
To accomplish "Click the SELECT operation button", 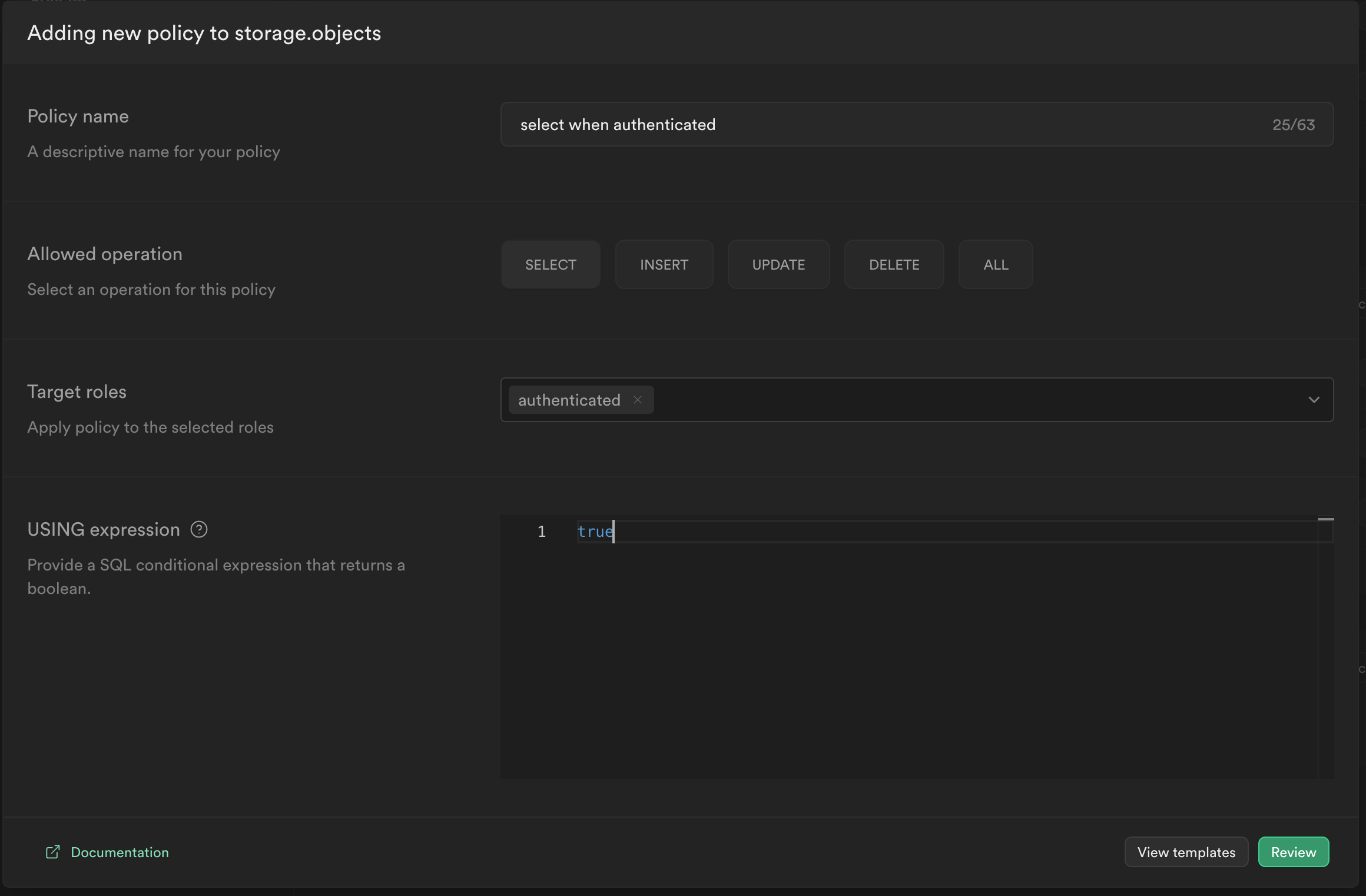I will click(551, 263).
